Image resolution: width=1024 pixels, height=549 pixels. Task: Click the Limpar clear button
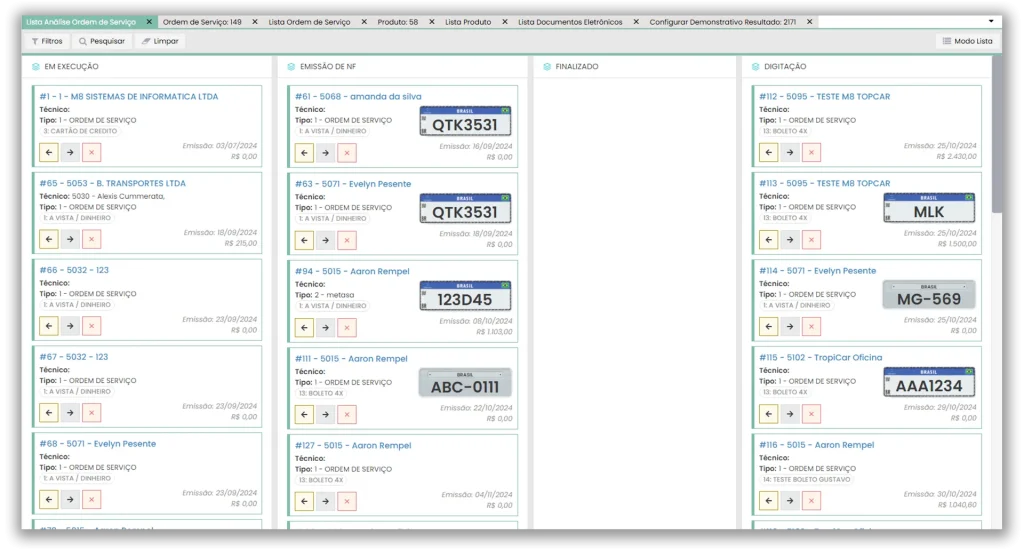point(160,41)
